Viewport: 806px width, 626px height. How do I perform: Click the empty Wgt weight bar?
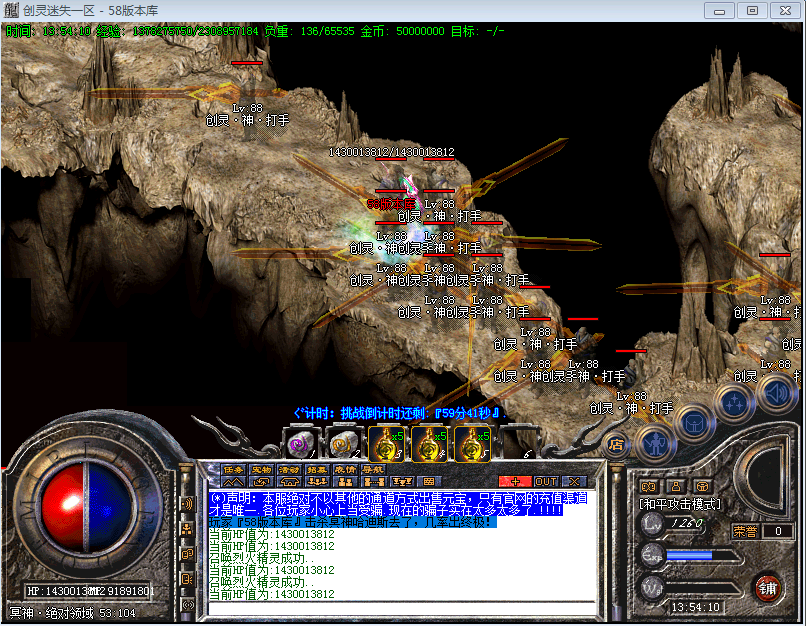point(704,587)
